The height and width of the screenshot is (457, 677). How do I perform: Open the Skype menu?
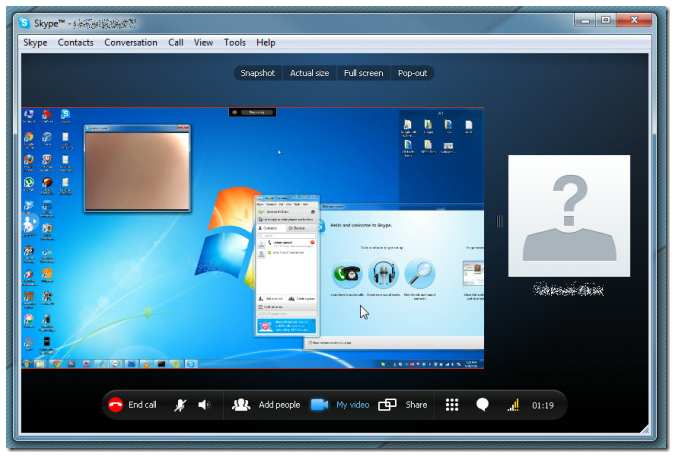35,43
